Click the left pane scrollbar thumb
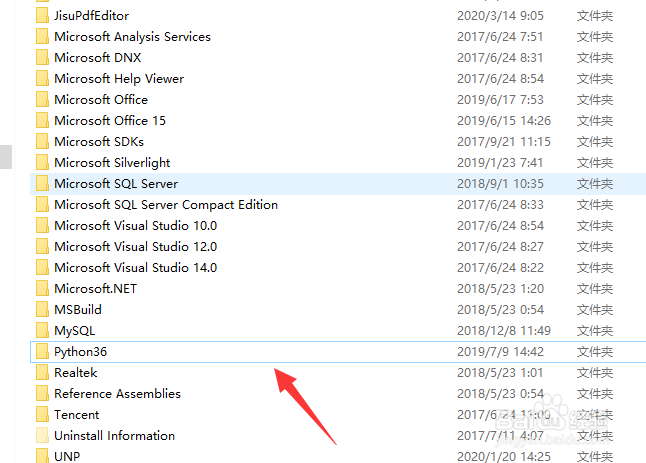 pyautogui.click(x=6, y=157)
